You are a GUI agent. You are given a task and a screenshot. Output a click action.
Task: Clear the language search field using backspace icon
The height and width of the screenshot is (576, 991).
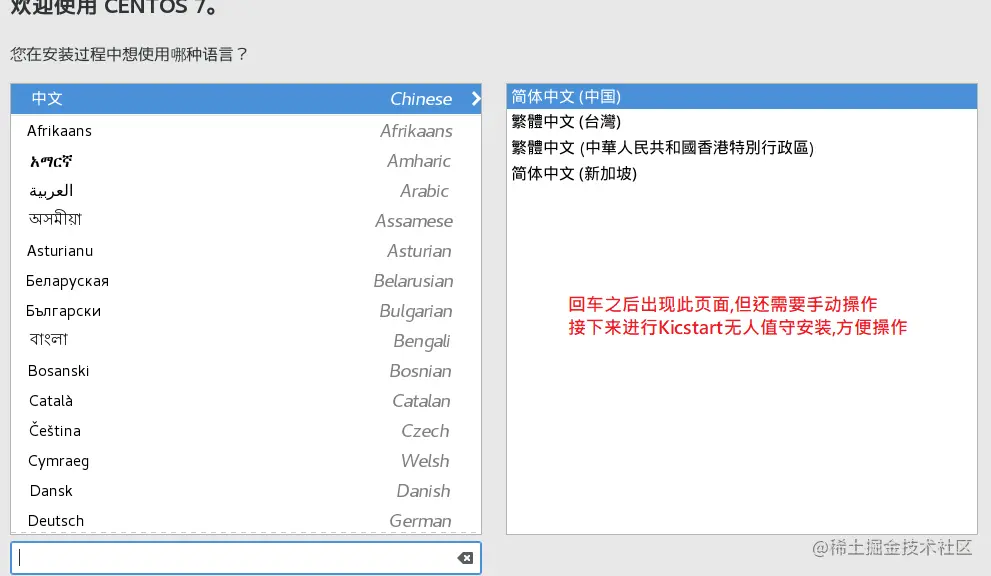coord(465,558)
